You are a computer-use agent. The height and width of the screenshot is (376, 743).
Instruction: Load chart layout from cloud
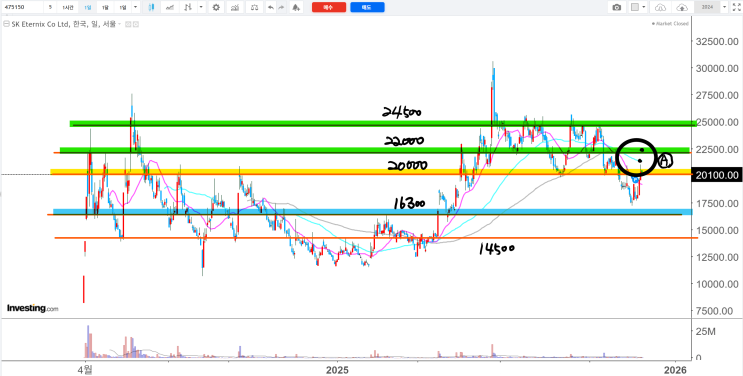pyautogui.click(x=661, y=7)
